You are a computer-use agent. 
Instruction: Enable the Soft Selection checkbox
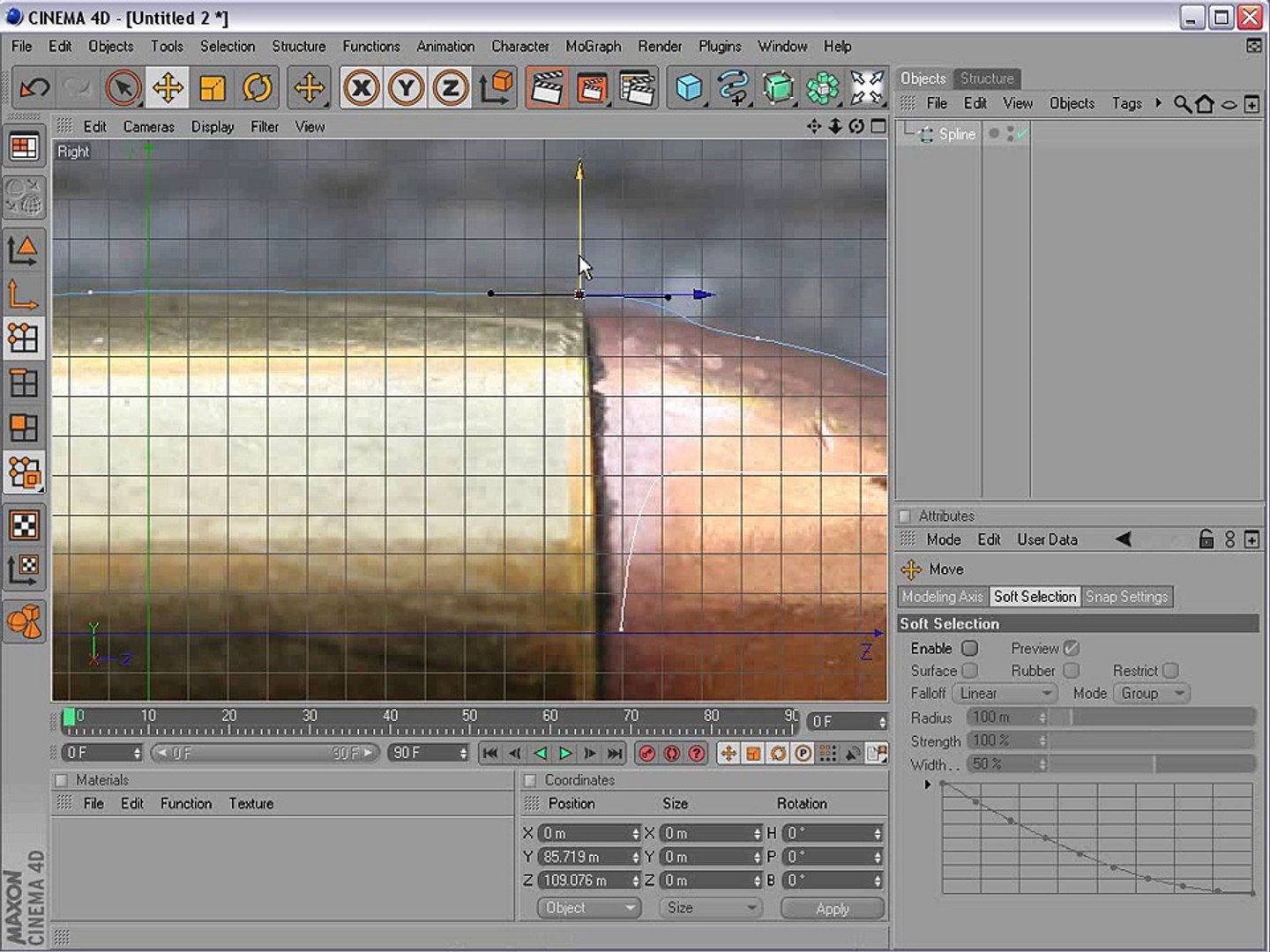click(x=970, y=648)
